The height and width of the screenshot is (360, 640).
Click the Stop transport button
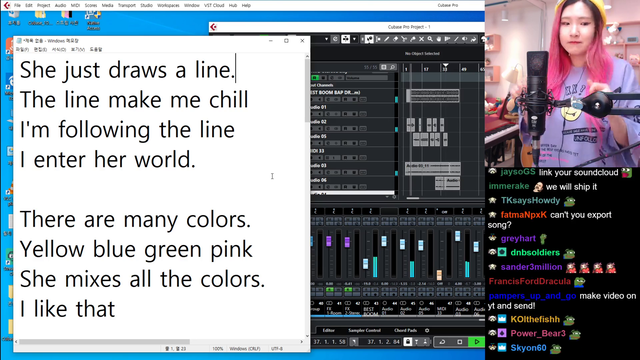[x=460, y=342]
